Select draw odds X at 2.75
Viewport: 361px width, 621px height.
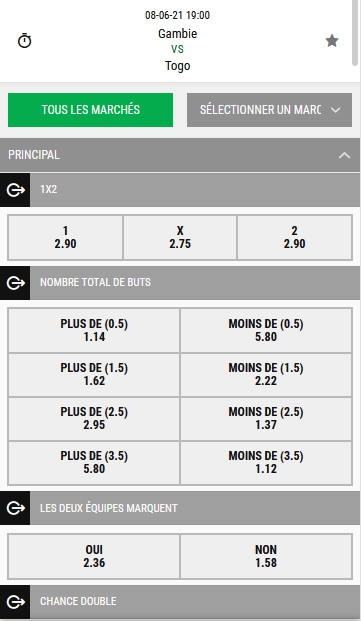tap(180, 238)
